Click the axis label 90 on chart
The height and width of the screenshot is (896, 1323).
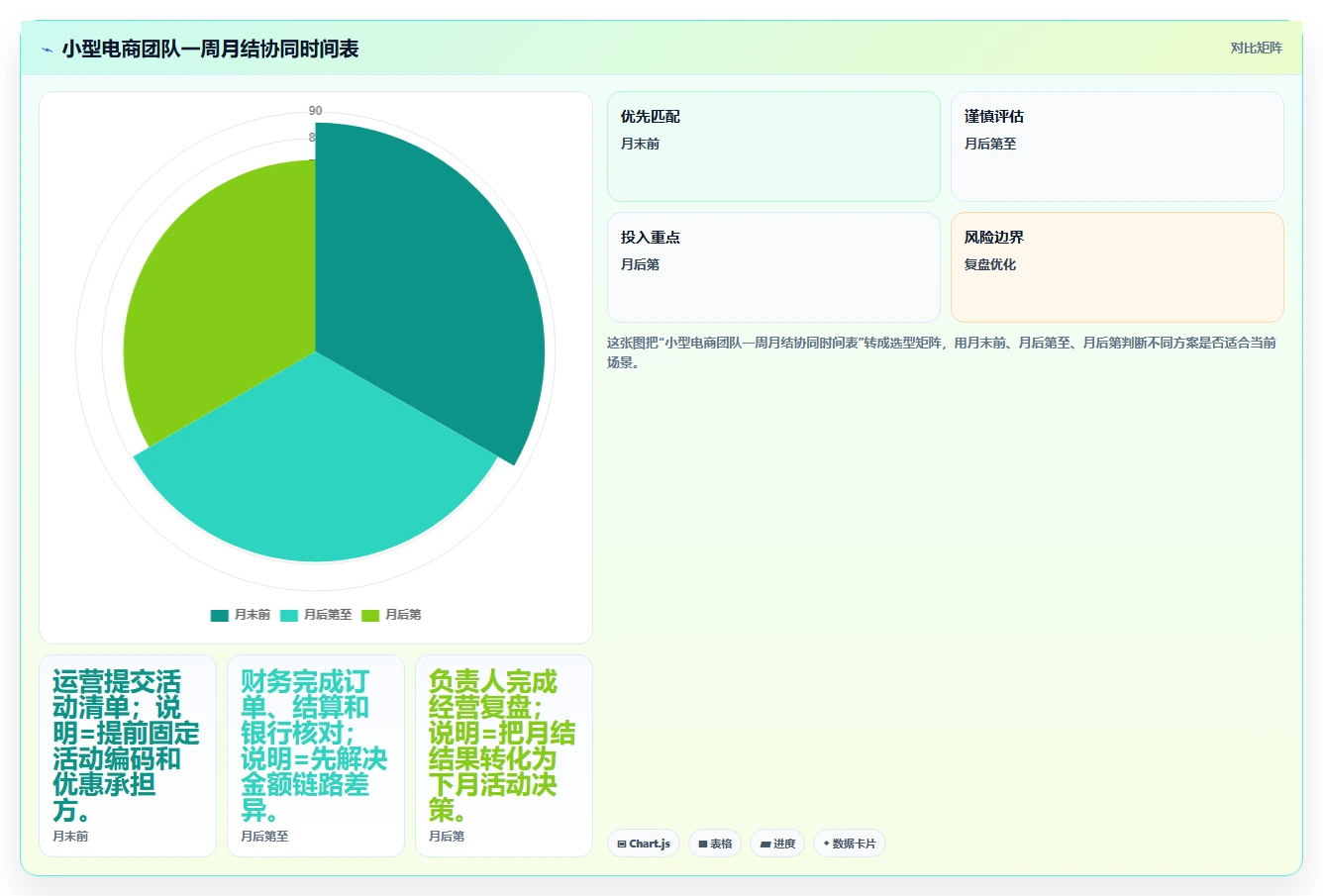pyautogui.click(x=315, y=111)
